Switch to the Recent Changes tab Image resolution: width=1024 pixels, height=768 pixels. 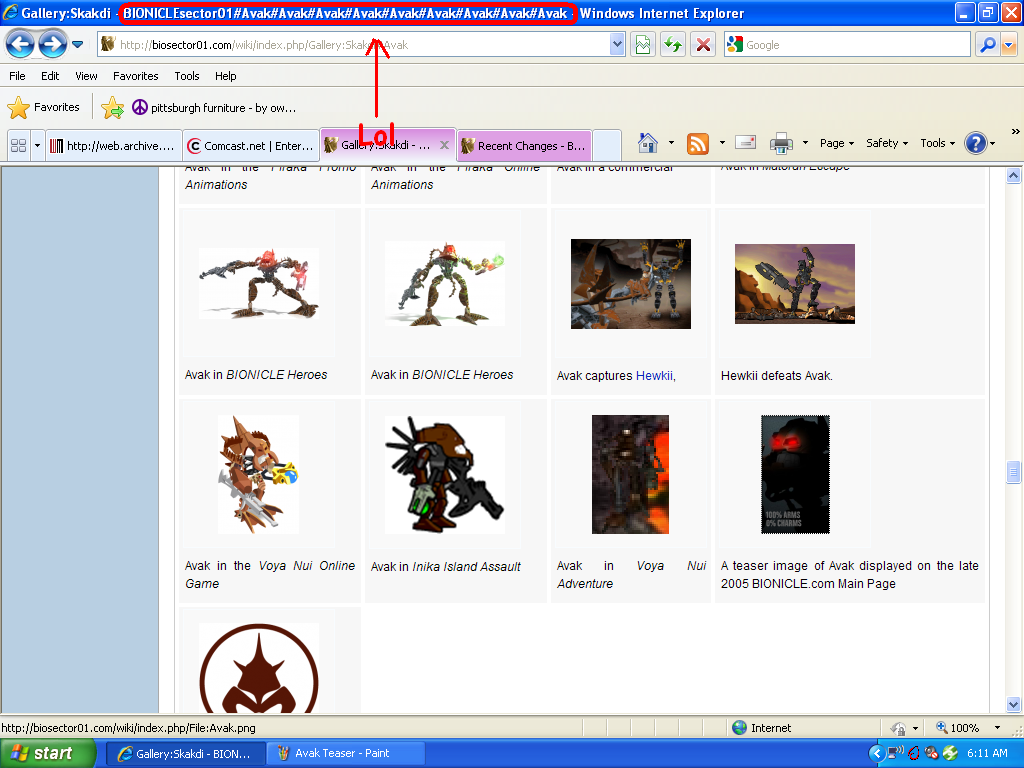tap(523, 144)
